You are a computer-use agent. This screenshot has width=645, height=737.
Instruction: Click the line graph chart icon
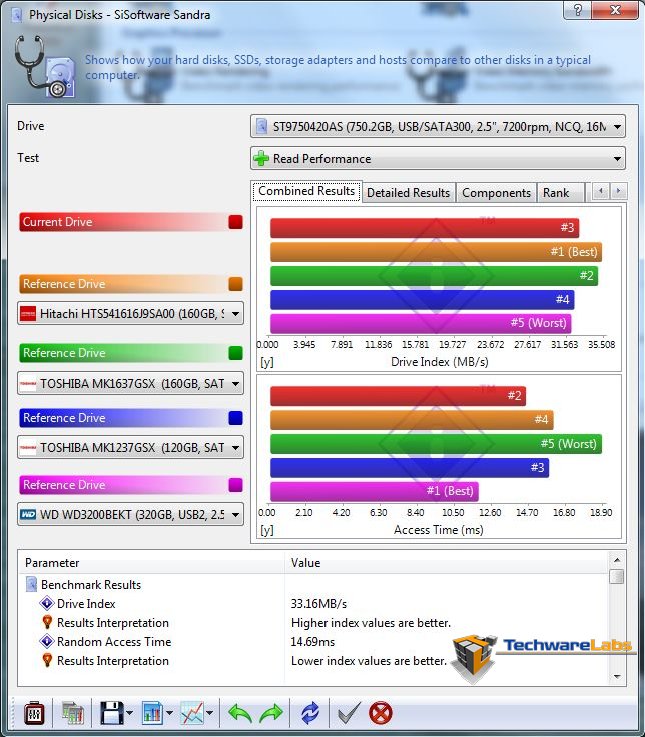(x=192, y=713)
